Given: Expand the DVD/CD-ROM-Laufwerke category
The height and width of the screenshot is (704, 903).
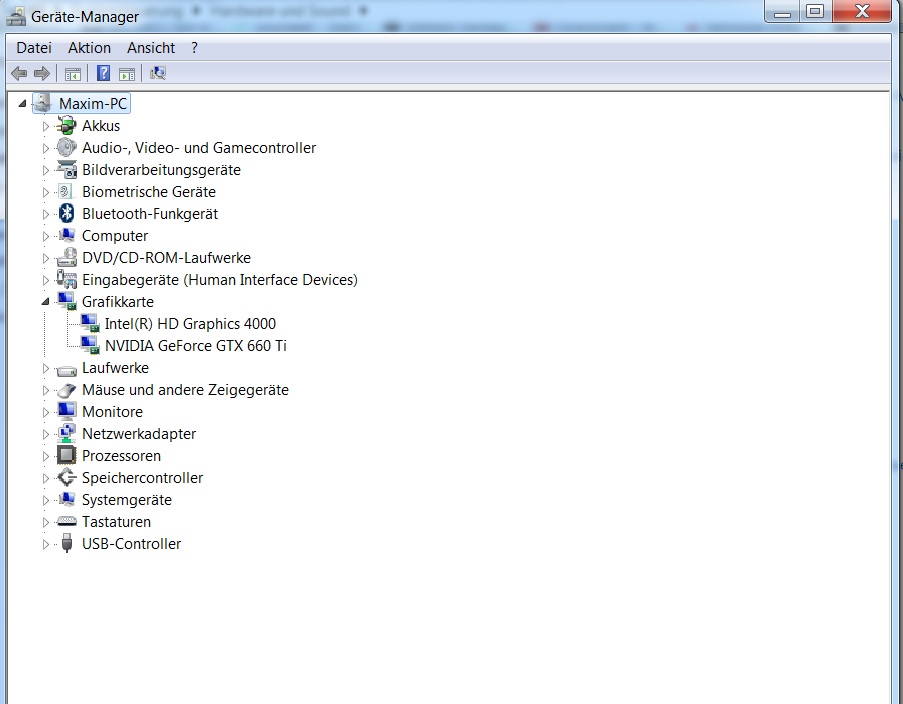Looking at the screenshot, I should pyautogui.click(x=45, y=258).
